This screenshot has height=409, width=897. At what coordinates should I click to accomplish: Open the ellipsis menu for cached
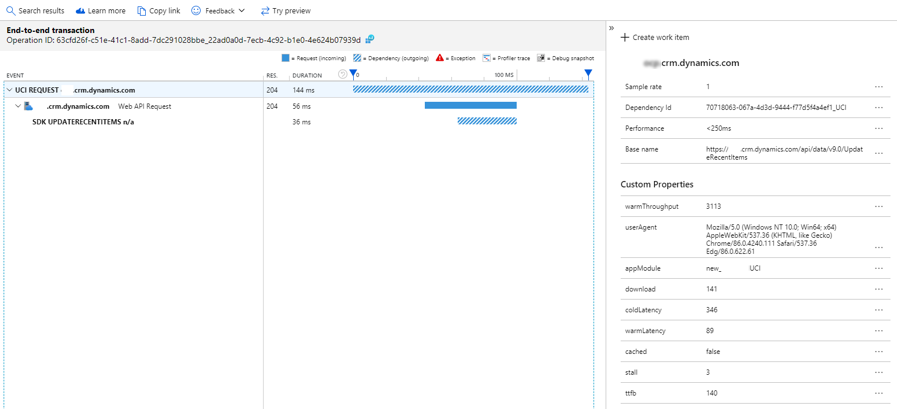coord(879,351)
